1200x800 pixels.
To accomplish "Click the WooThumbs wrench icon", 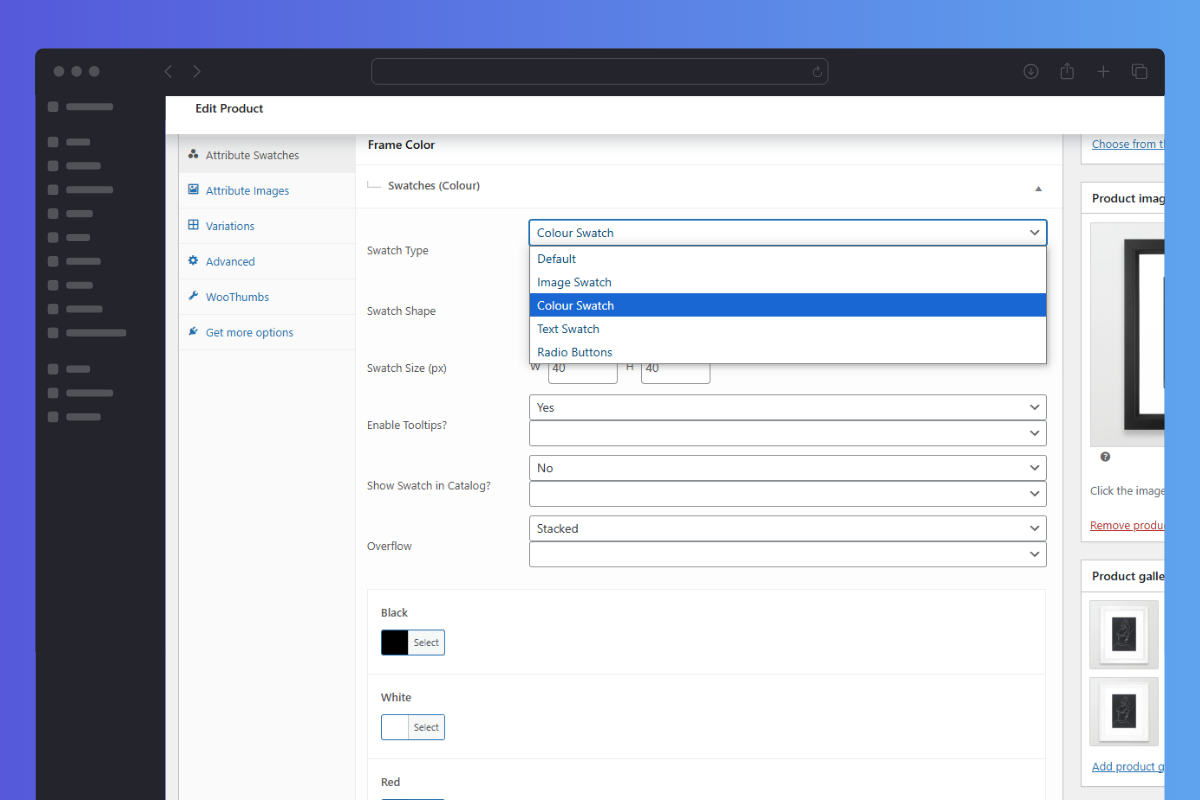I will [193, 297].
